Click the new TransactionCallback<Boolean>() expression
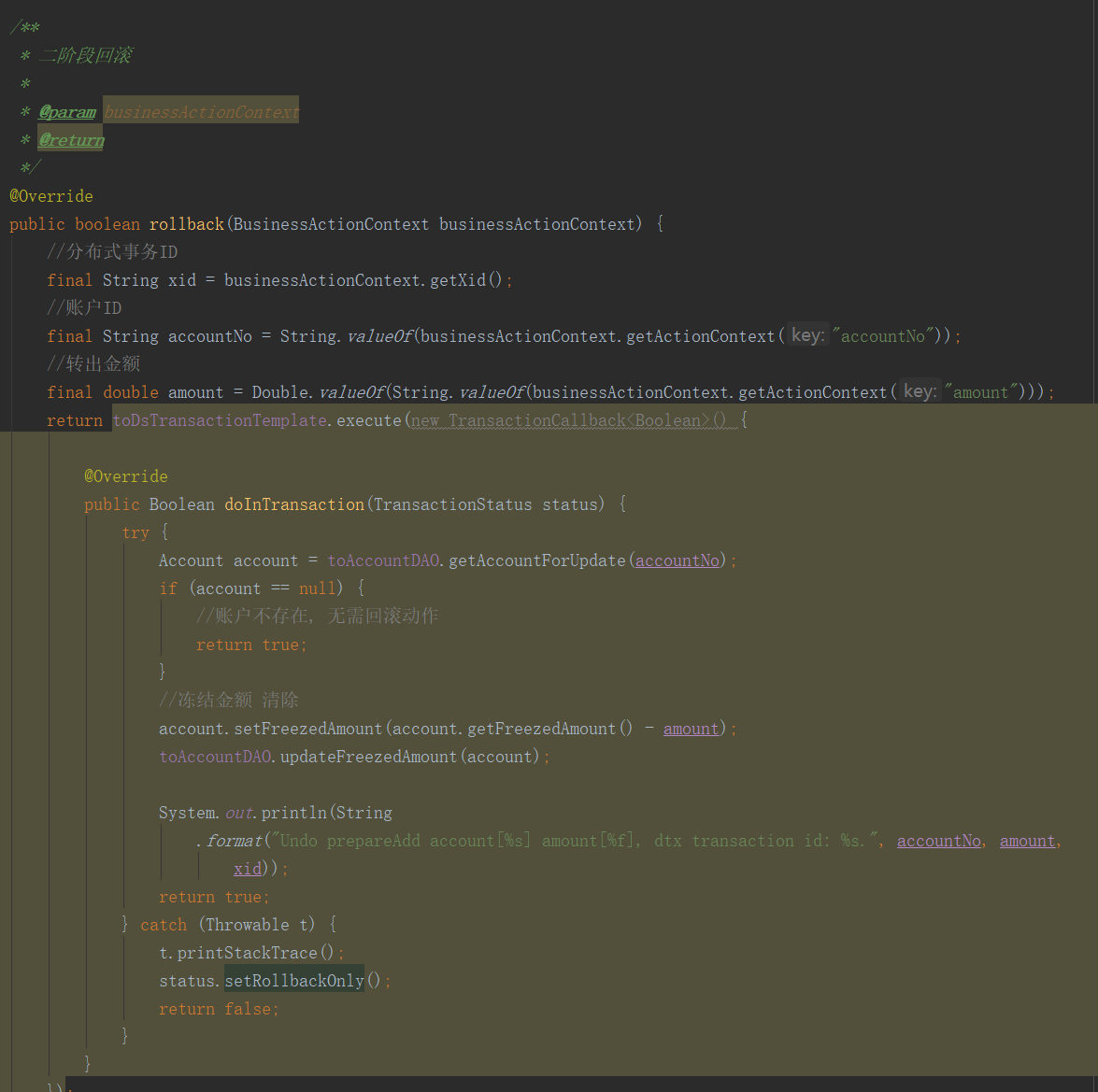This screenshot has width=1098, height=1092. point(568,420)
